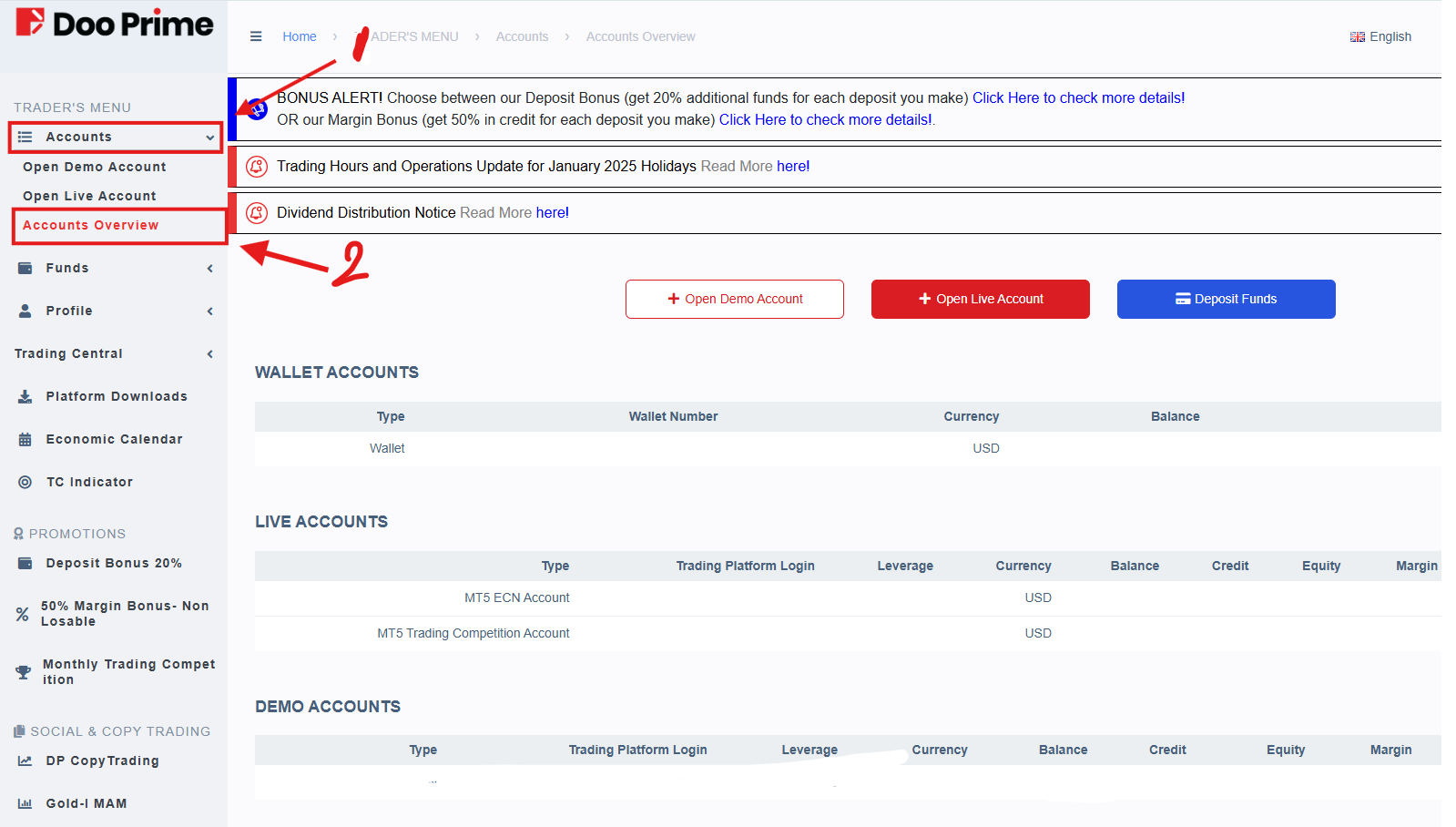The image size is (1456, 827).
Task: Click the Dividend Distribution Notice bell icon
Action: (257, 213)
